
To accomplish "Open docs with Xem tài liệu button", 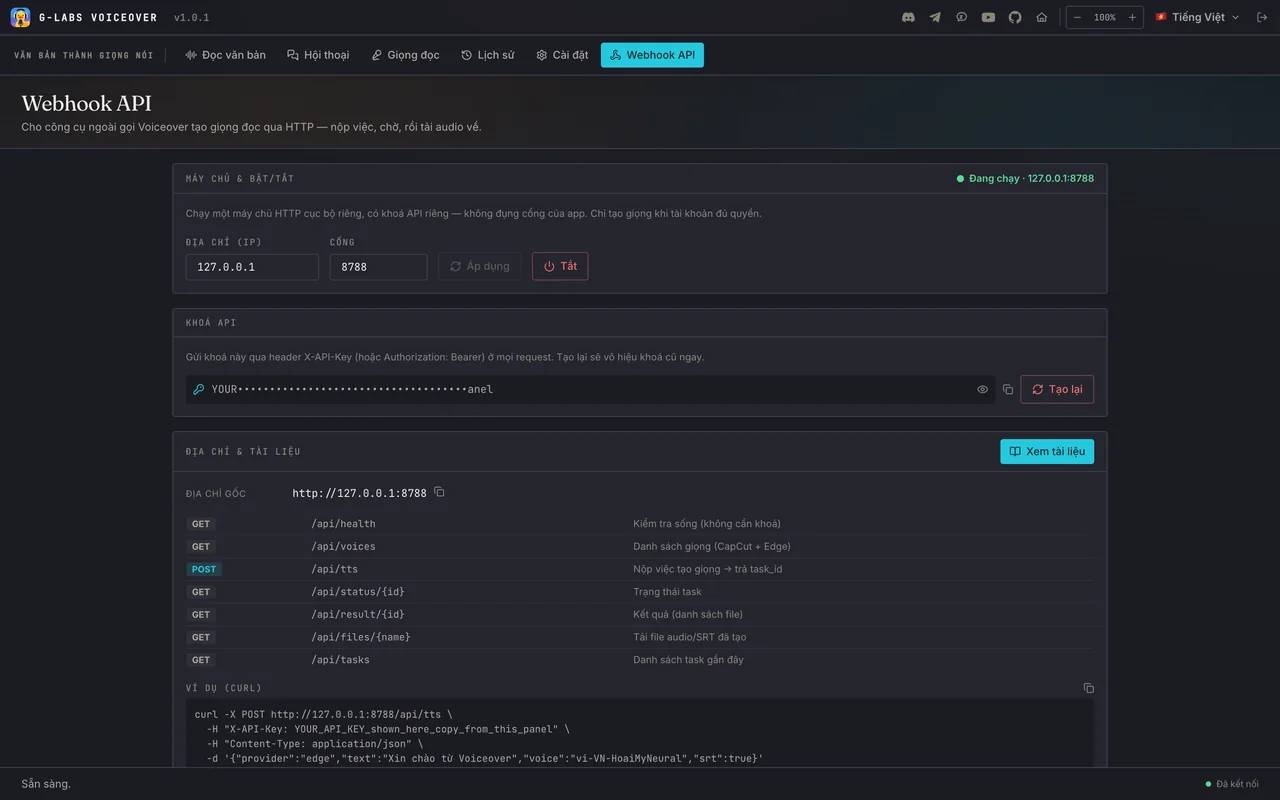I will point(1047,451).
